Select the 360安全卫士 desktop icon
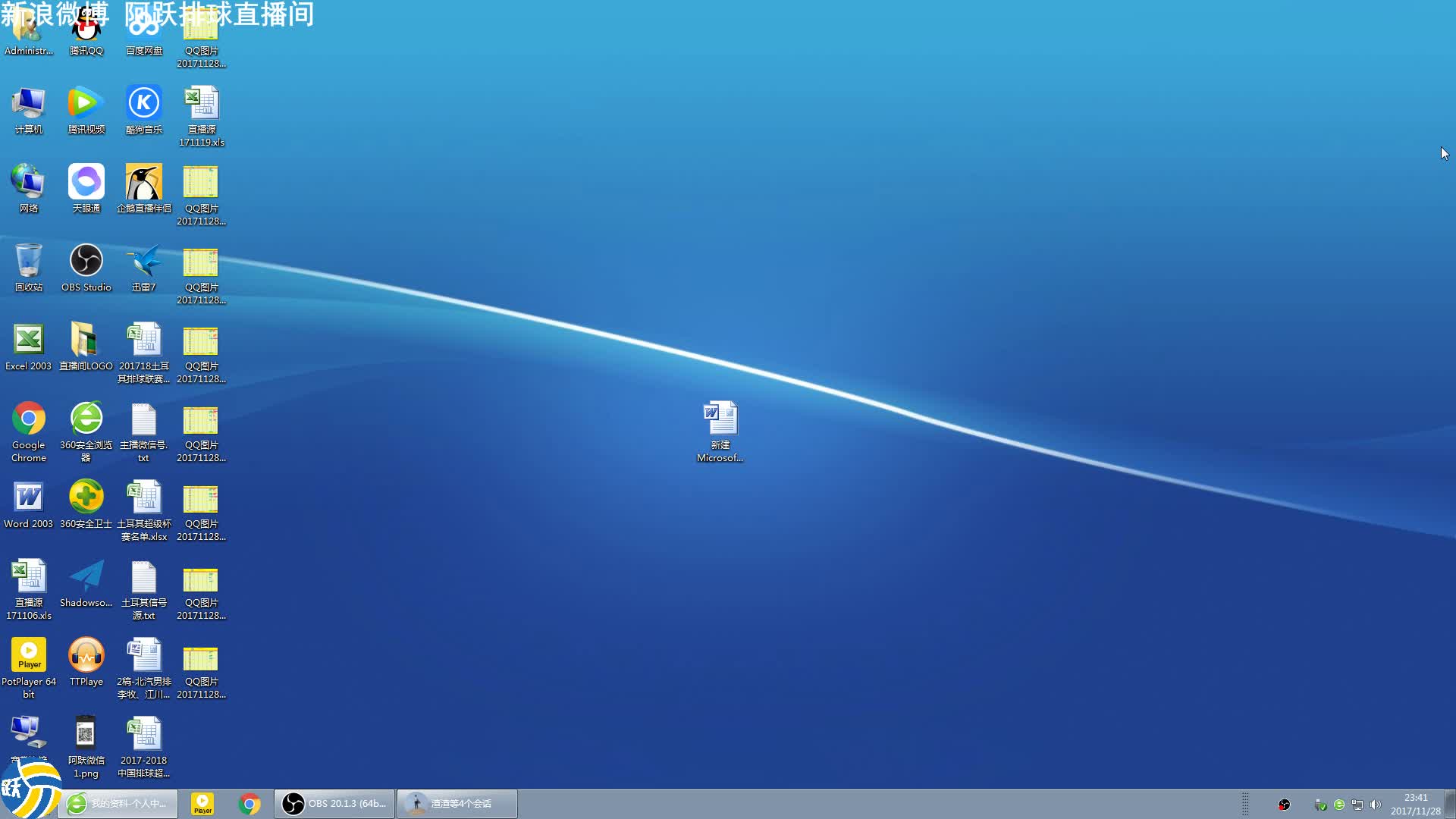Image resolution: width=1456 pixels, height=819 pixels. click(x=86, y=497)
